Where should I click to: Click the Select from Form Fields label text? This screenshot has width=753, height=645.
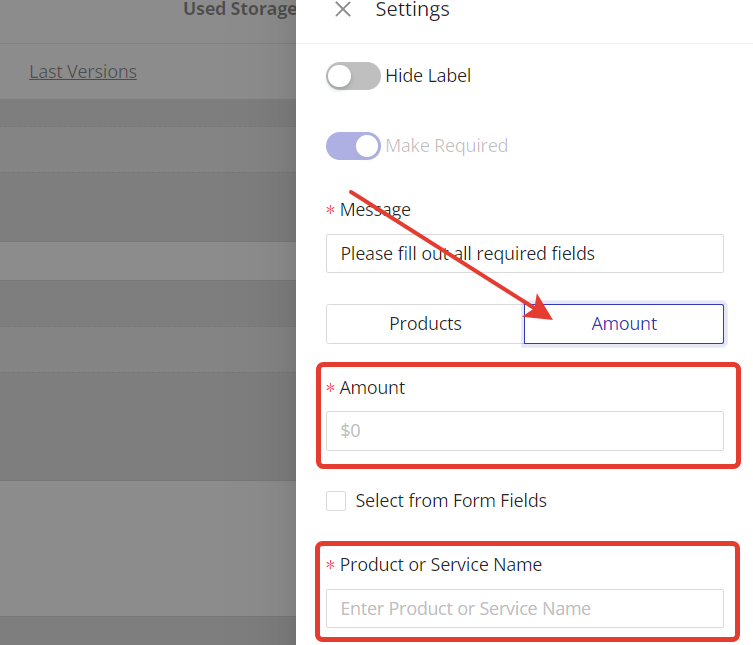click(451, 501)
